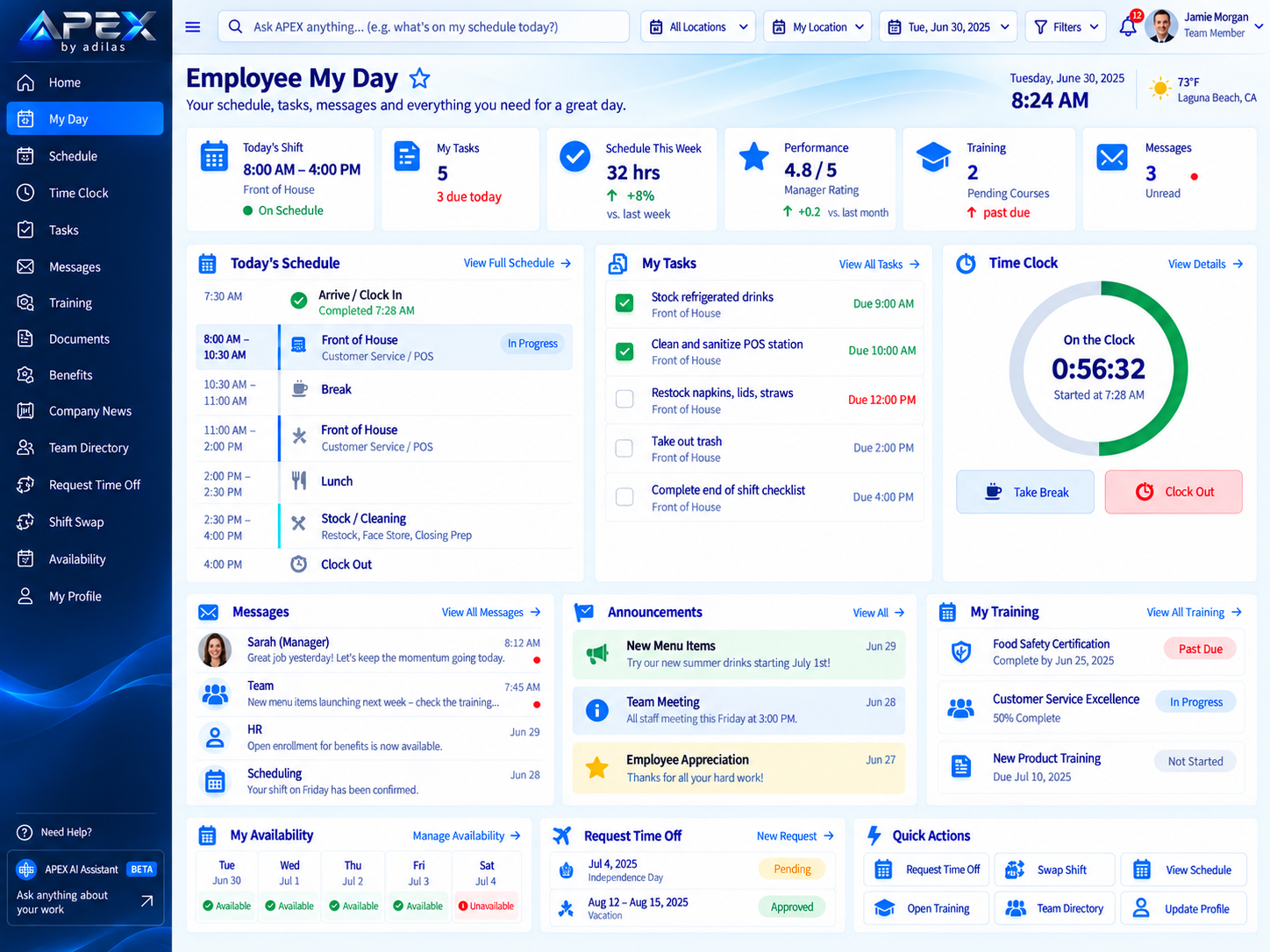Check Complete end of shift checklist
This screenshot has height=952, width=1270.
pos(624,497)
